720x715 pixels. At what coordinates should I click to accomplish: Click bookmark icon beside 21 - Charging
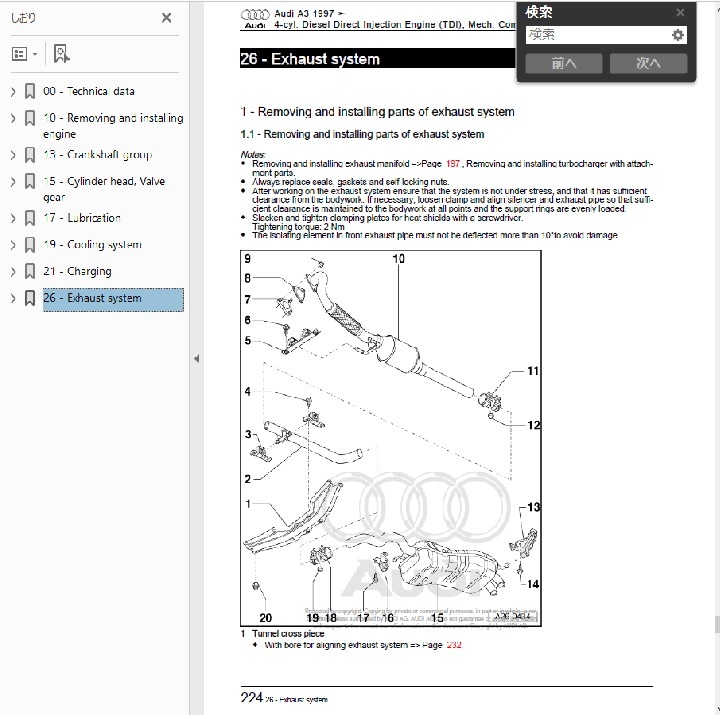tap(30, 271)
